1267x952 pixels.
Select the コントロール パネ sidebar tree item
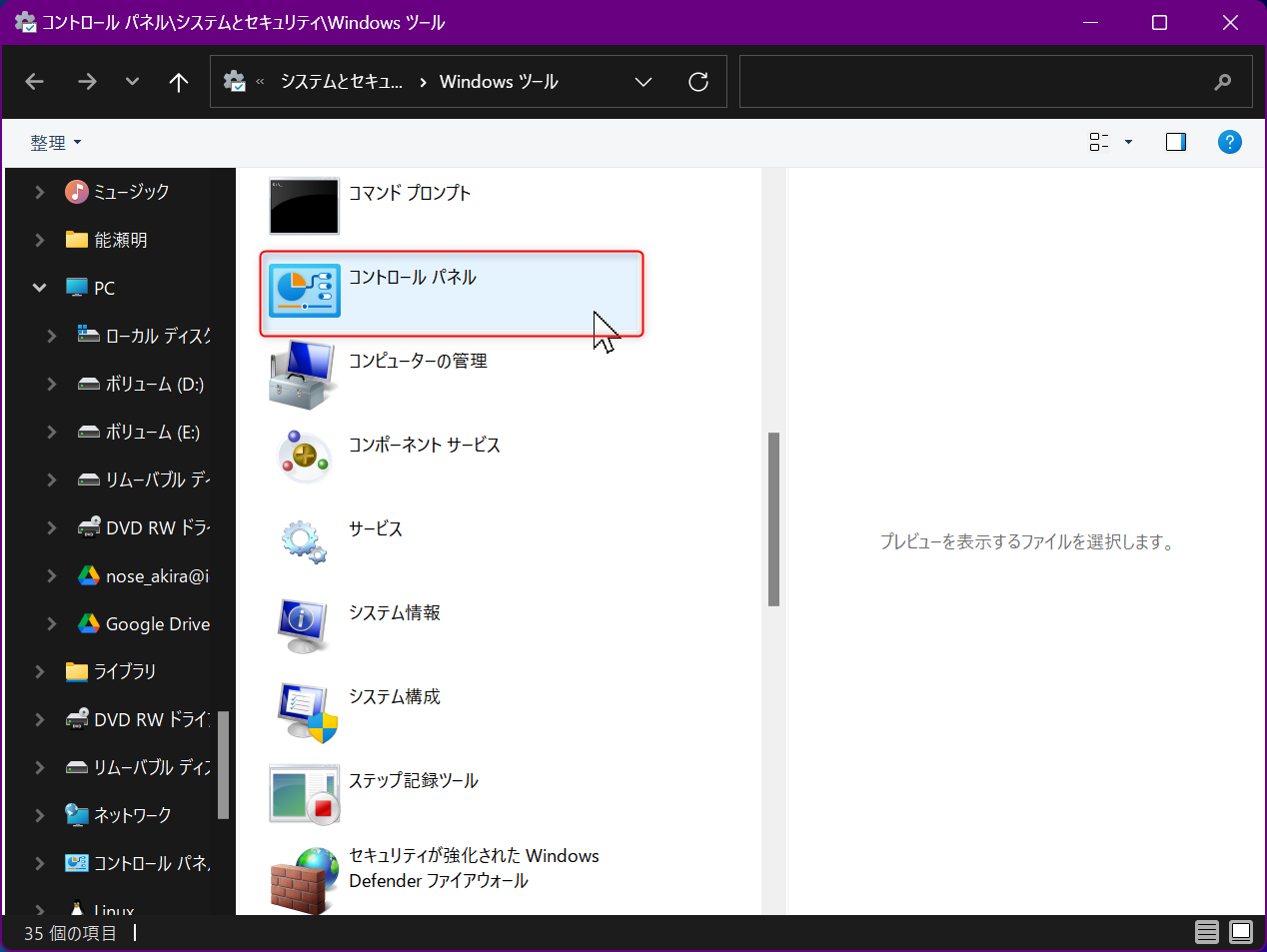[152, 863]
